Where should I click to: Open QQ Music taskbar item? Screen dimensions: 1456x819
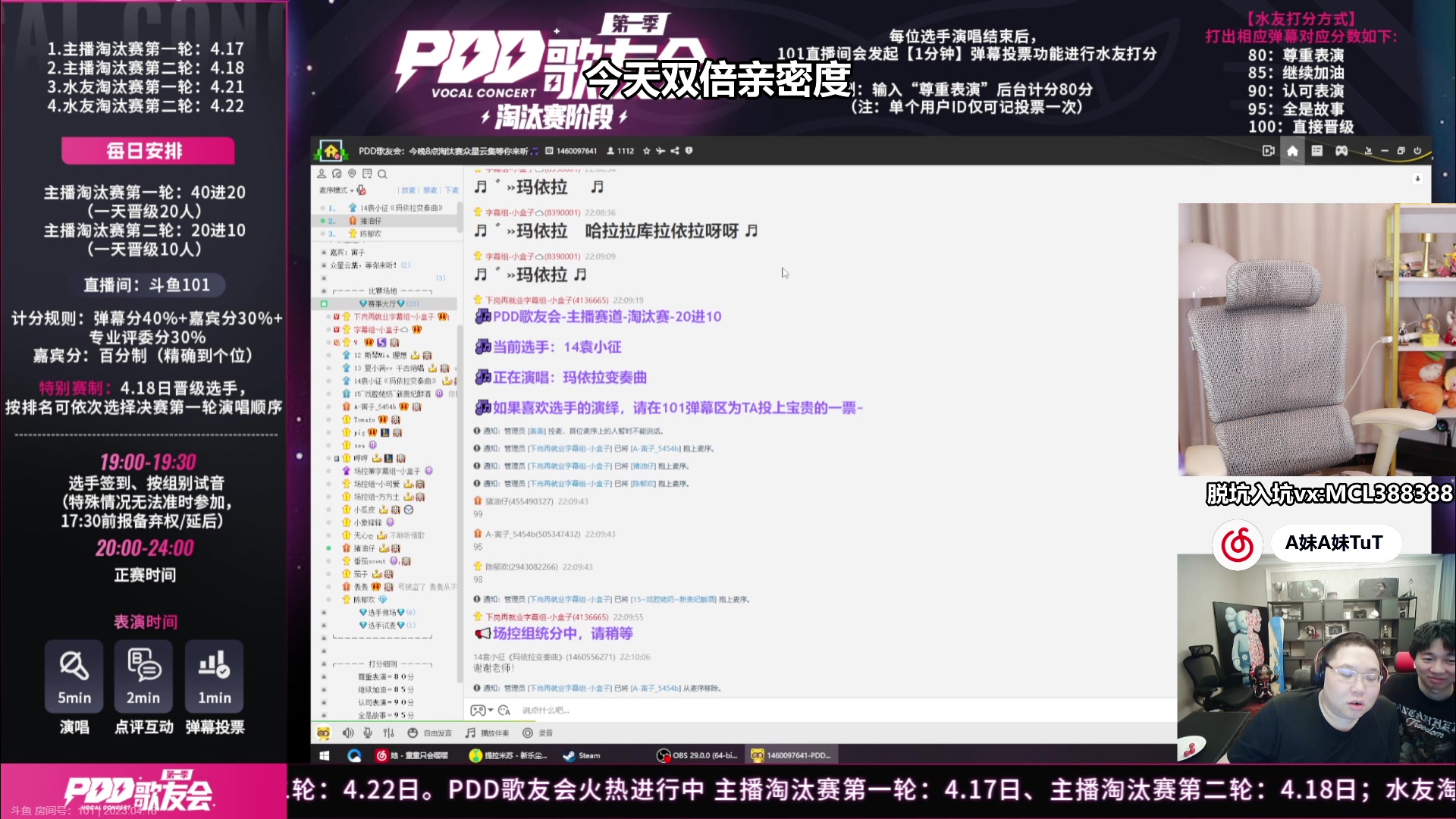[x=508, y=755]
